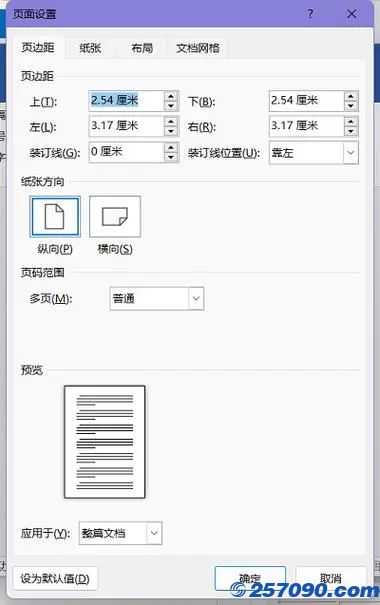The height and width of the screenshot is (605, 380).
Task: Close the 页面设置 dialog
Action: tap(351, 14)
